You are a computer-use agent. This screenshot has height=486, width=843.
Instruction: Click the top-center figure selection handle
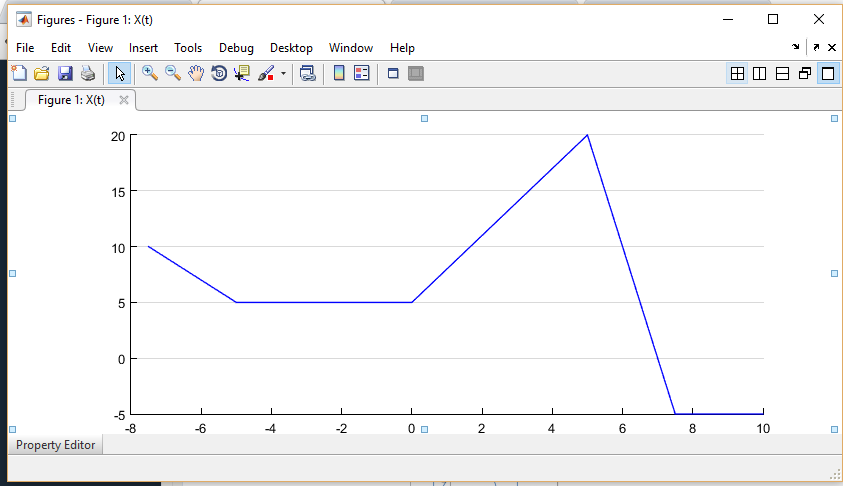[424, 118]
